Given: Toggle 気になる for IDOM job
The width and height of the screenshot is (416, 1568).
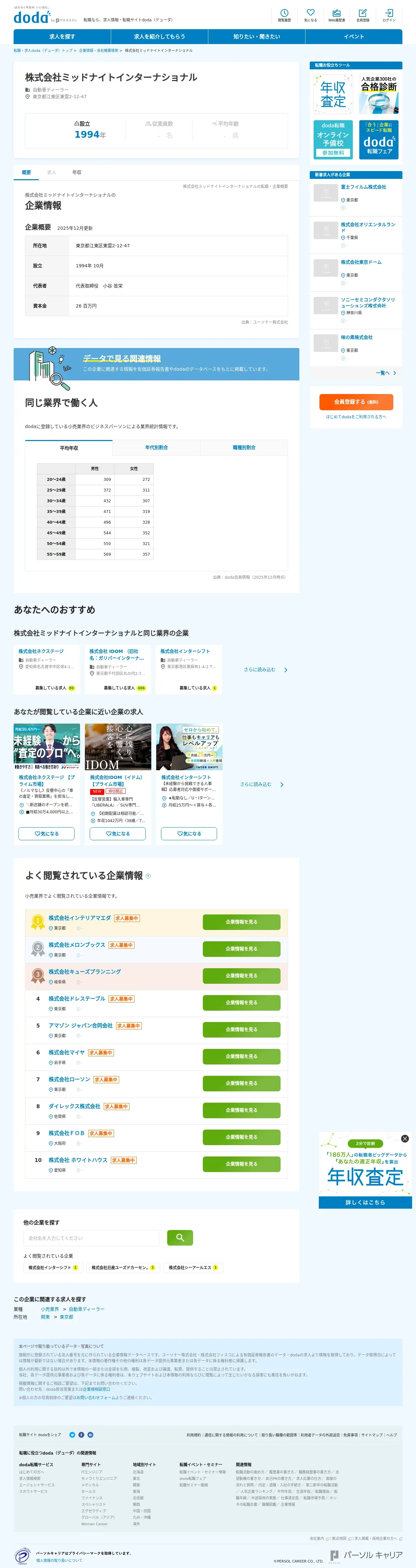Looking at the screenshot, I should point(118,833).
